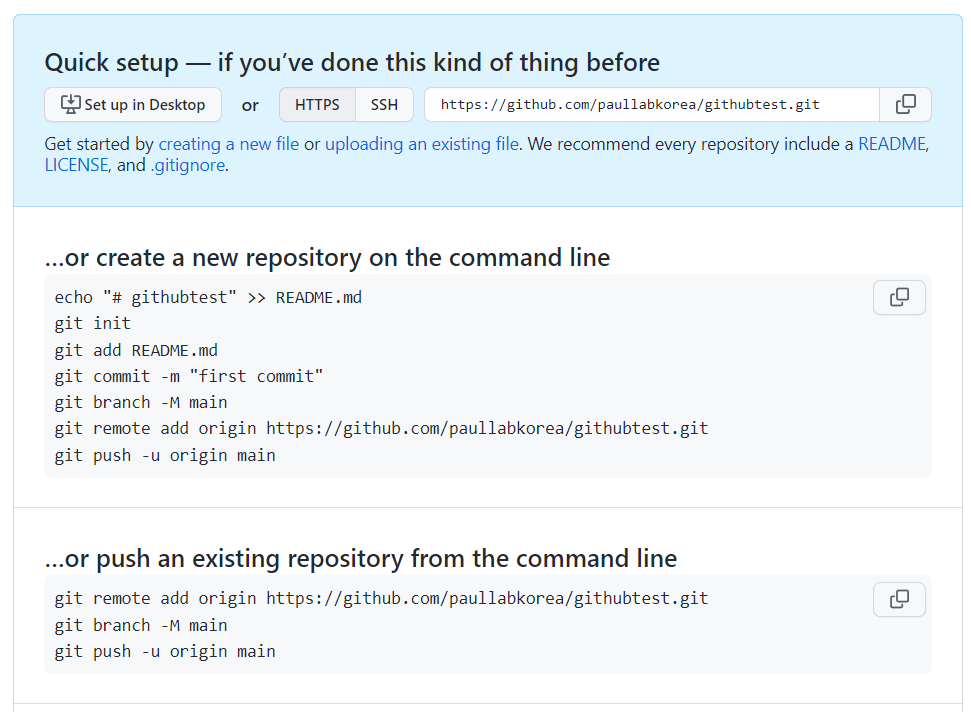The image size is (971, 712).
Task: Click the git push -u origin main line in push block
Action: 165,652
